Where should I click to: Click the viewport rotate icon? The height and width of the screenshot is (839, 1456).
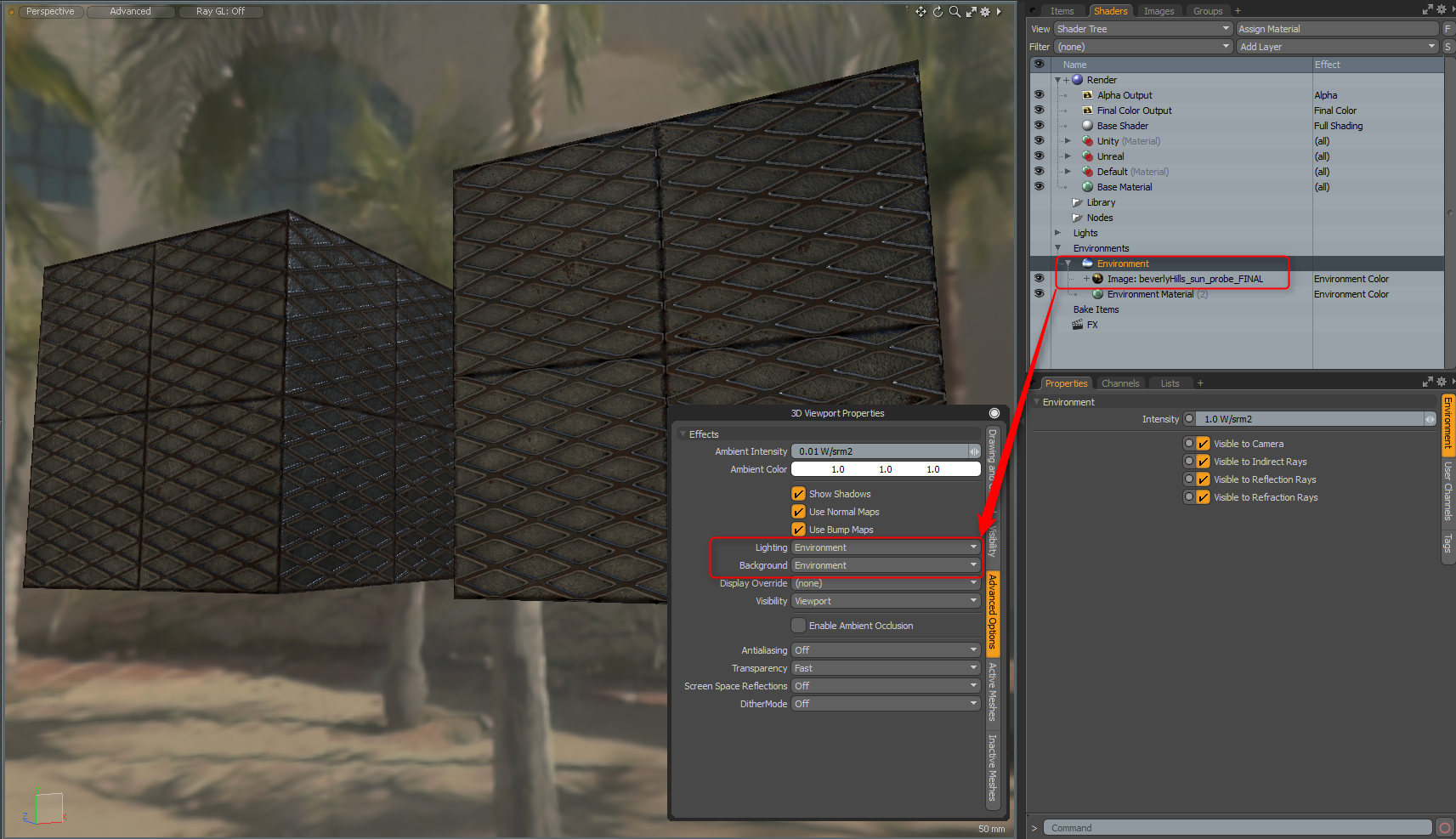tap(938, 12)
